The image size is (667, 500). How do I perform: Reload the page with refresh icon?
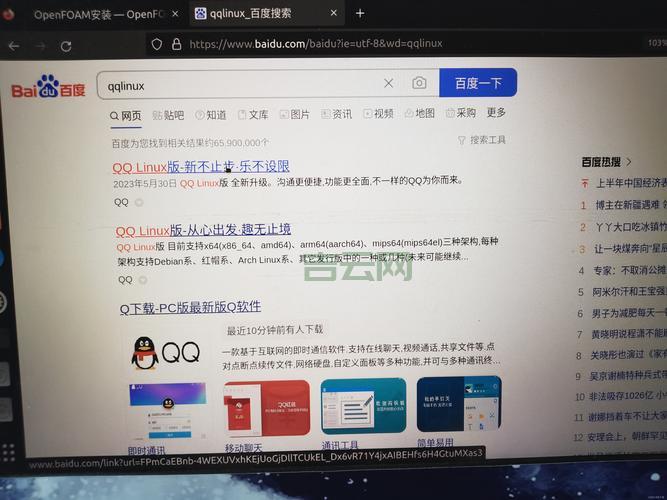click(66, 46)
